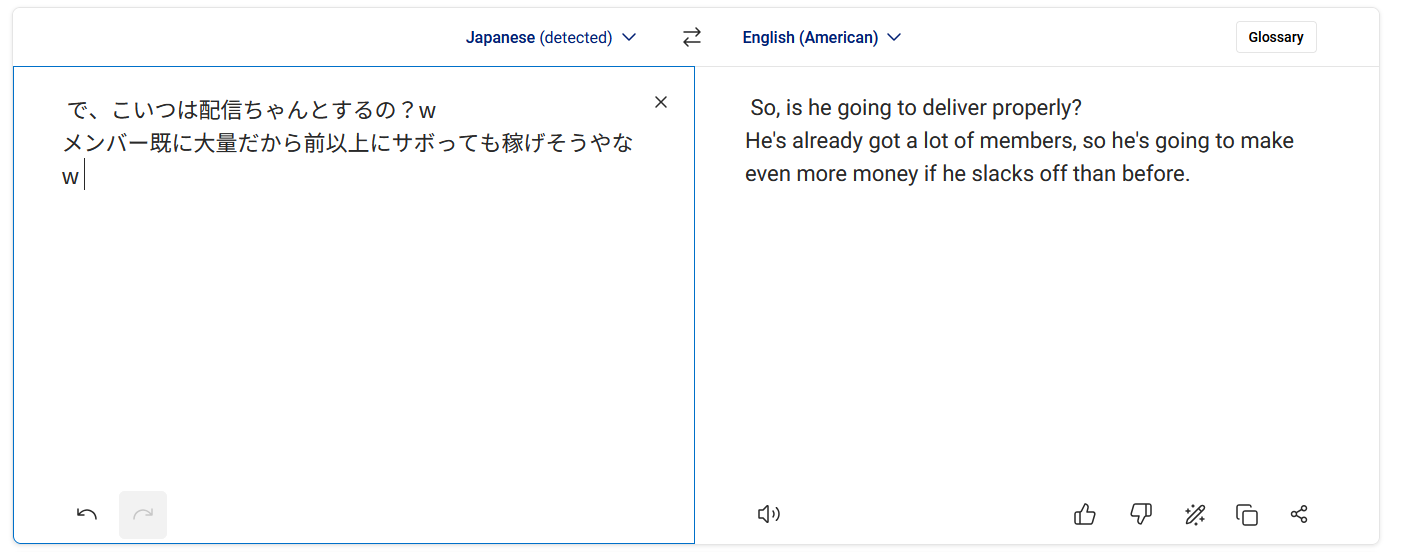
Task: Share the translation via share icon
Action: tap(1299, 514)
